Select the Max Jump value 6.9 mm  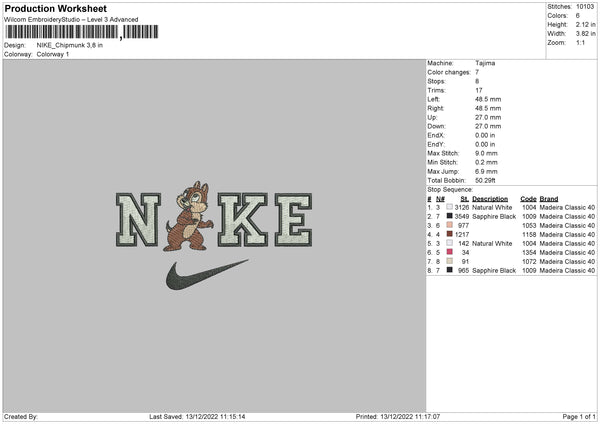coord(486,171)
